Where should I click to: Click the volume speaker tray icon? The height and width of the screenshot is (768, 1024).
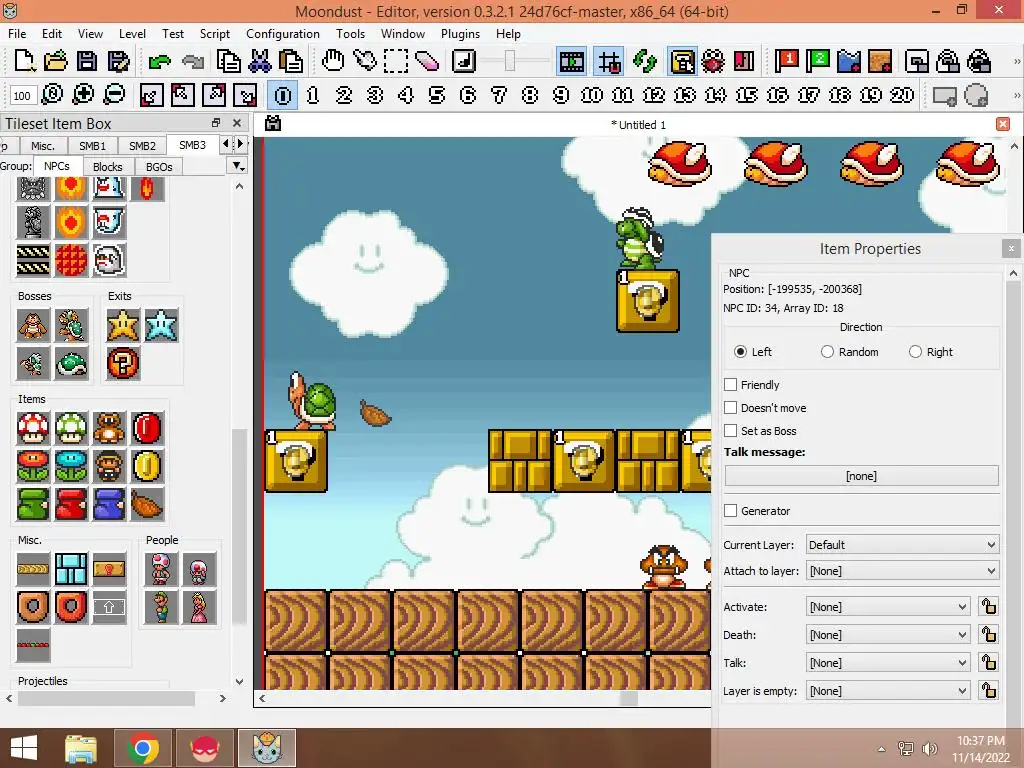(930, 748)
